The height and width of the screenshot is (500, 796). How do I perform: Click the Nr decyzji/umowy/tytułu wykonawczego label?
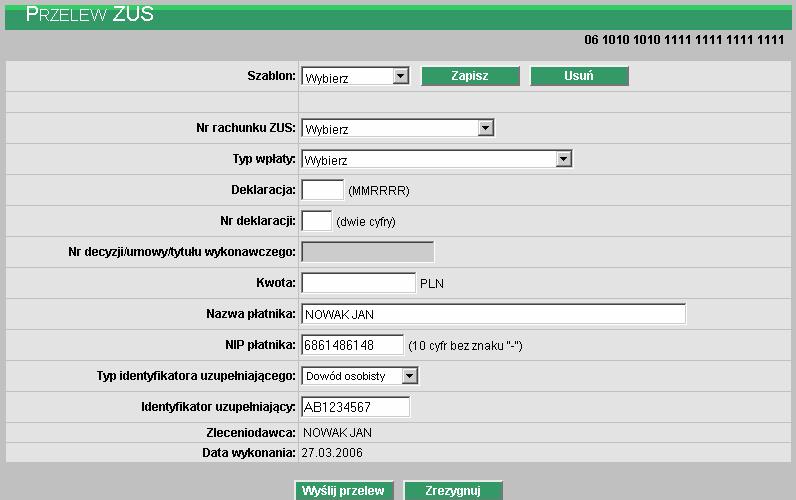[x=182, y=252]
